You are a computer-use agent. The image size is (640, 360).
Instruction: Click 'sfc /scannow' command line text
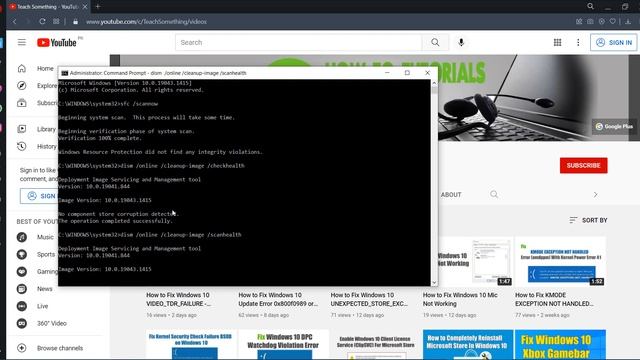(139, 104)
